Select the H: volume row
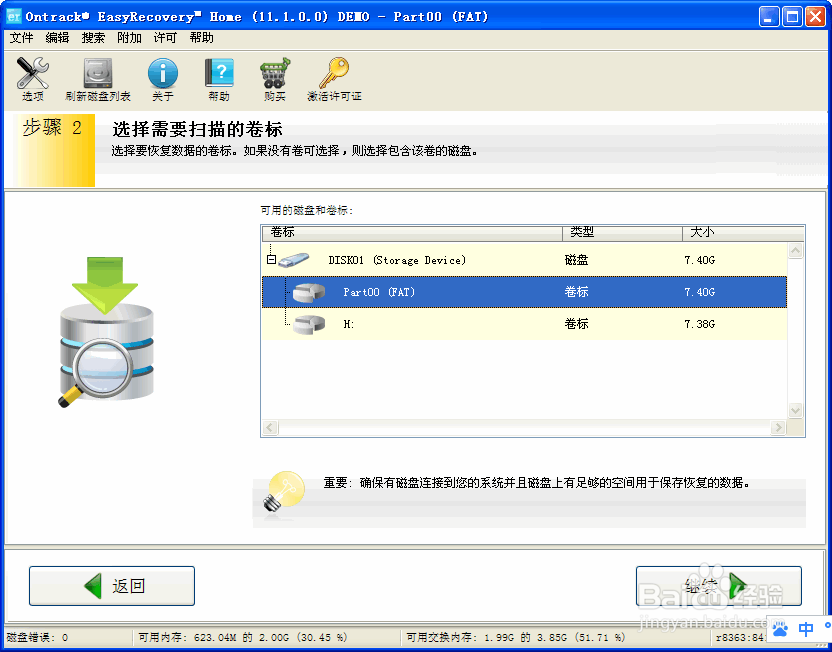 pyautogui.click(x=524, y=324)
